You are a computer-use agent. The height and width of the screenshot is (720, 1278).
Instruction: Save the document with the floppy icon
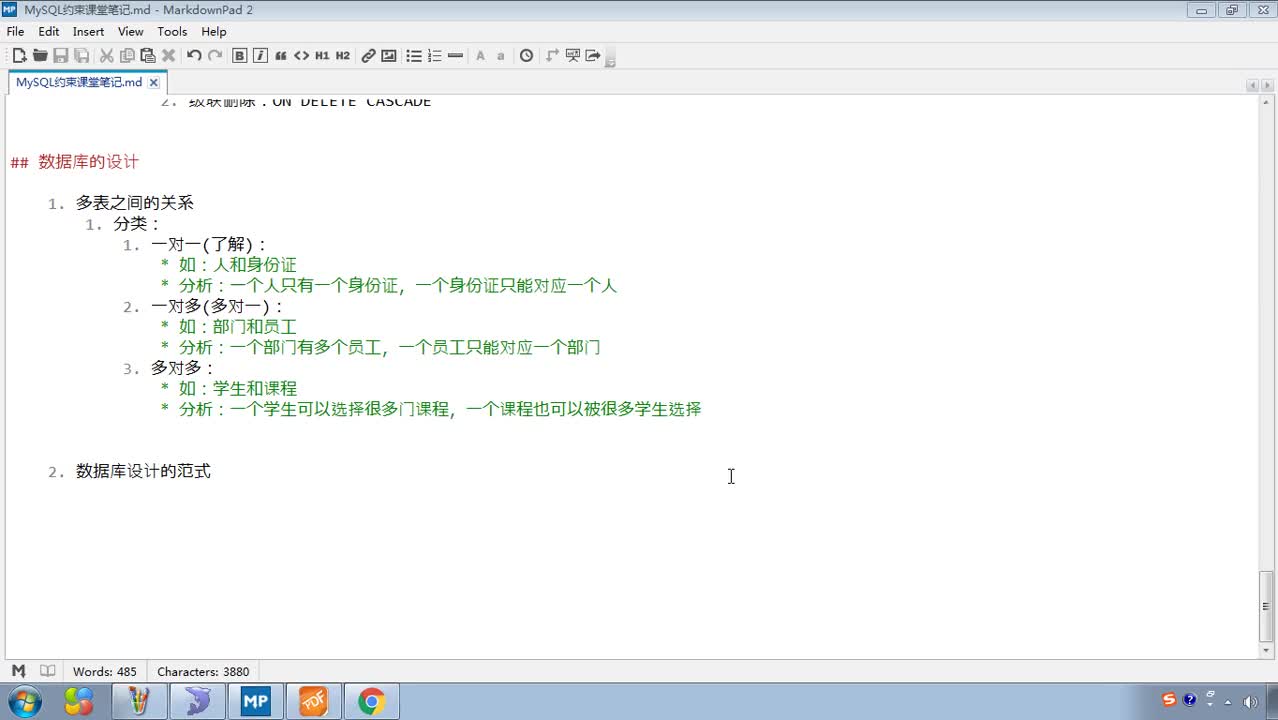(x=61, y=56)
